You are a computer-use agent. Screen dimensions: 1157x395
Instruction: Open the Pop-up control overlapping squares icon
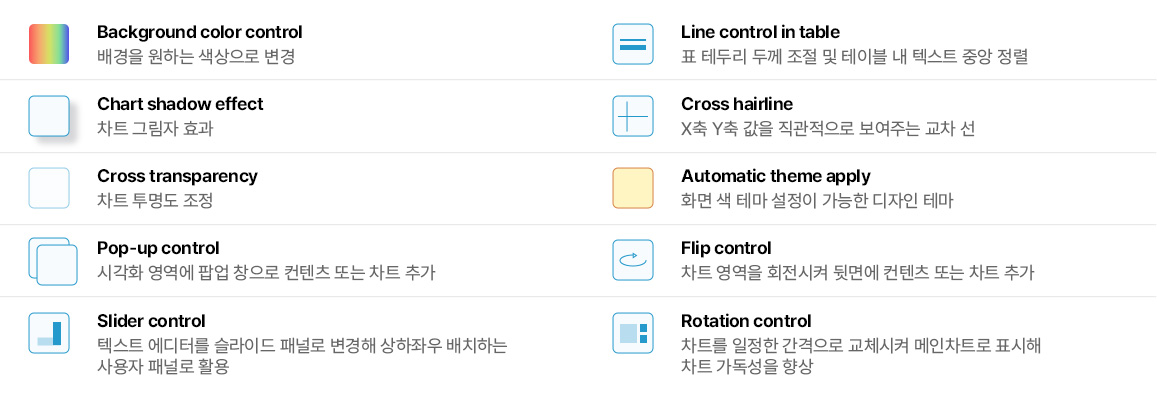(x=52, y=261)
